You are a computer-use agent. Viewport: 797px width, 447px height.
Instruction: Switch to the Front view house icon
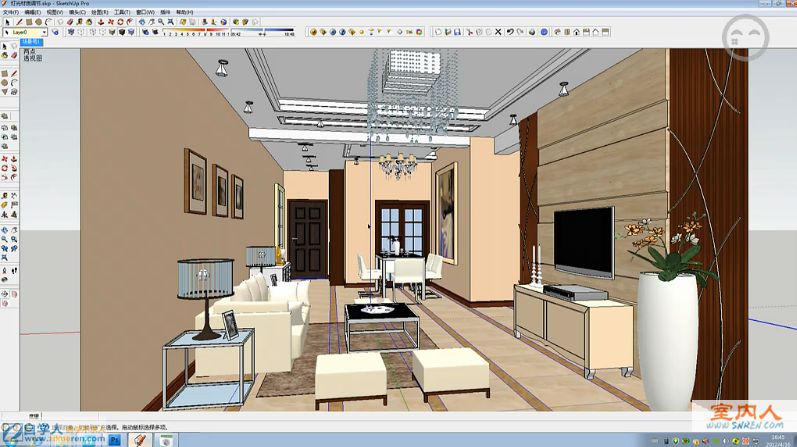click(576, 32)
